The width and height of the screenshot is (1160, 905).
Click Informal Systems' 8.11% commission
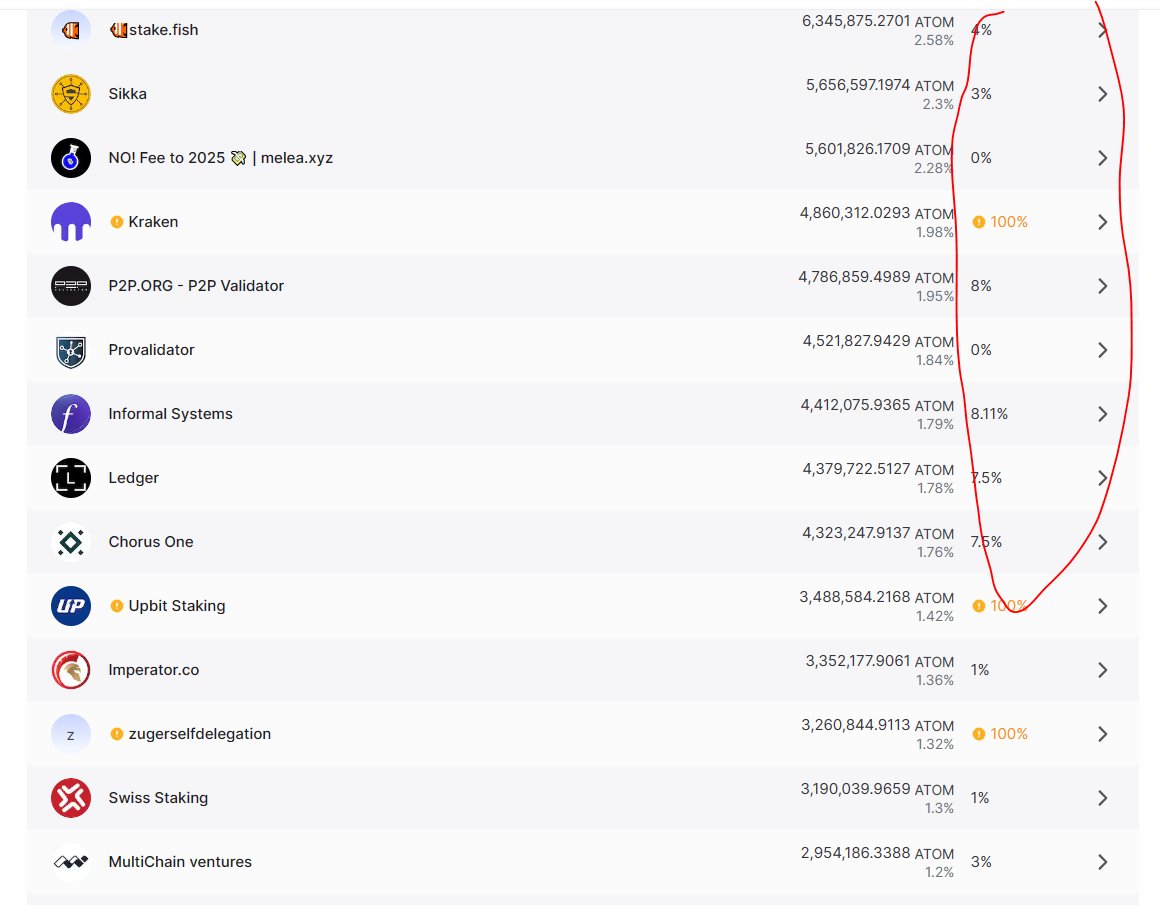pyautogui.click(x=989, y=414)
